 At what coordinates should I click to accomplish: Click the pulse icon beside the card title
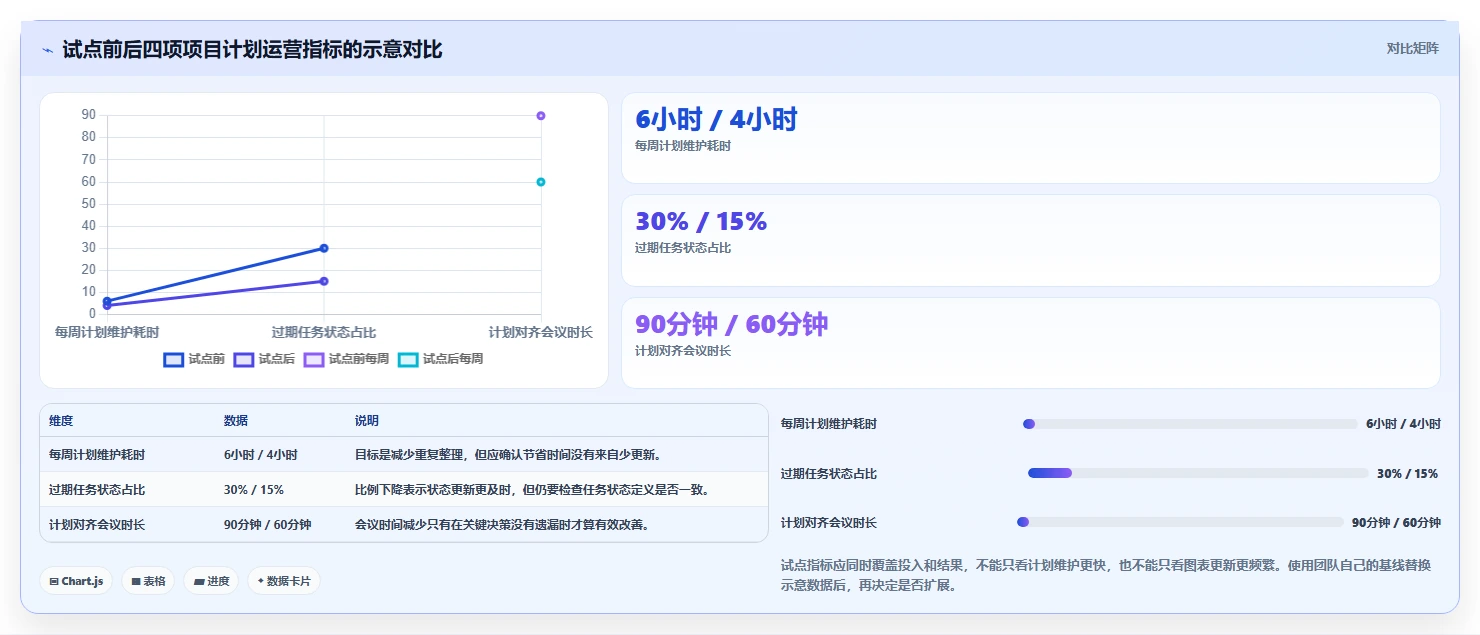[47, 50]
